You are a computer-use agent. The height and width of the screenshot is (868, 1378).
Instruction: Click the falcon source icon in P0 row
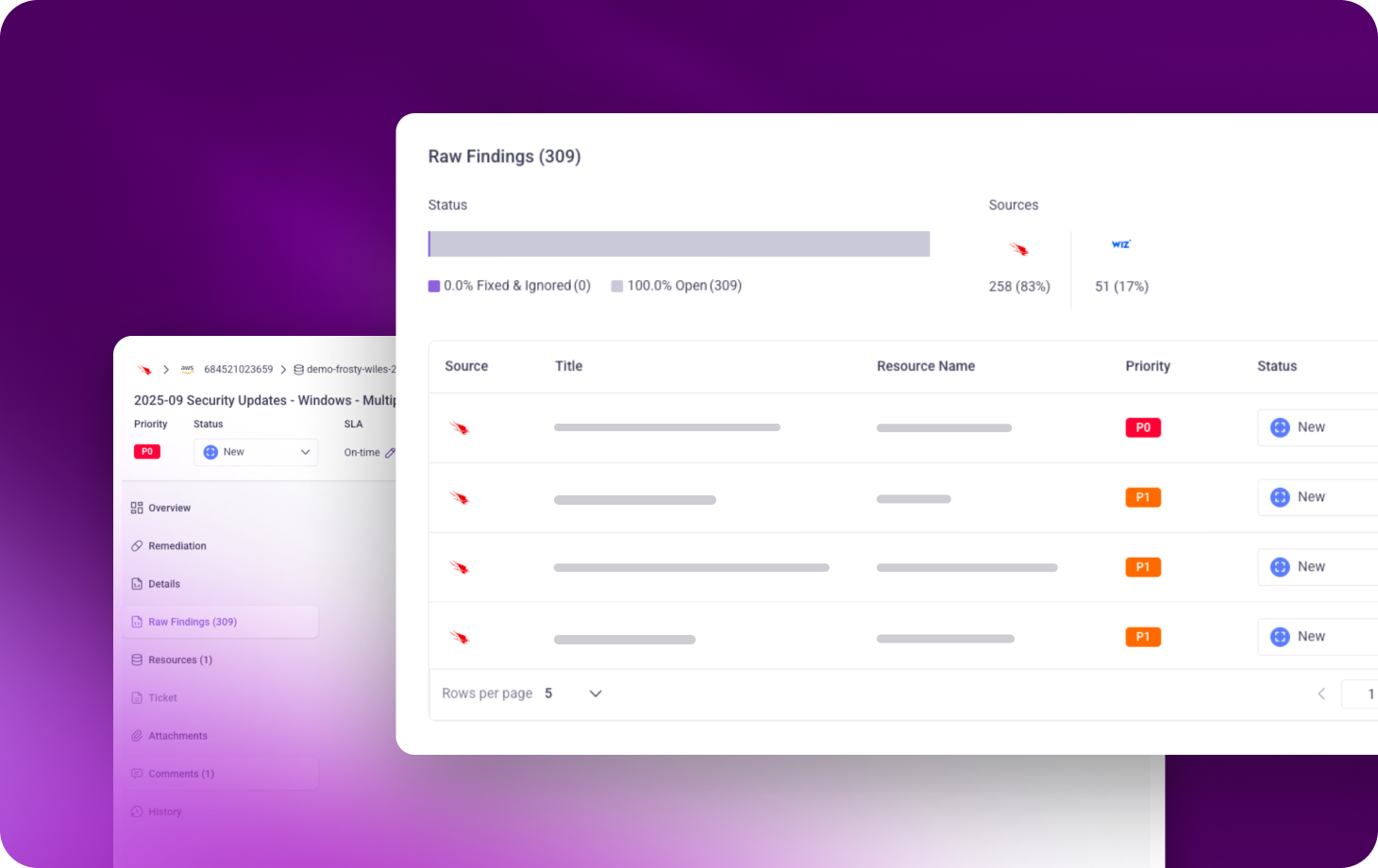460,428
